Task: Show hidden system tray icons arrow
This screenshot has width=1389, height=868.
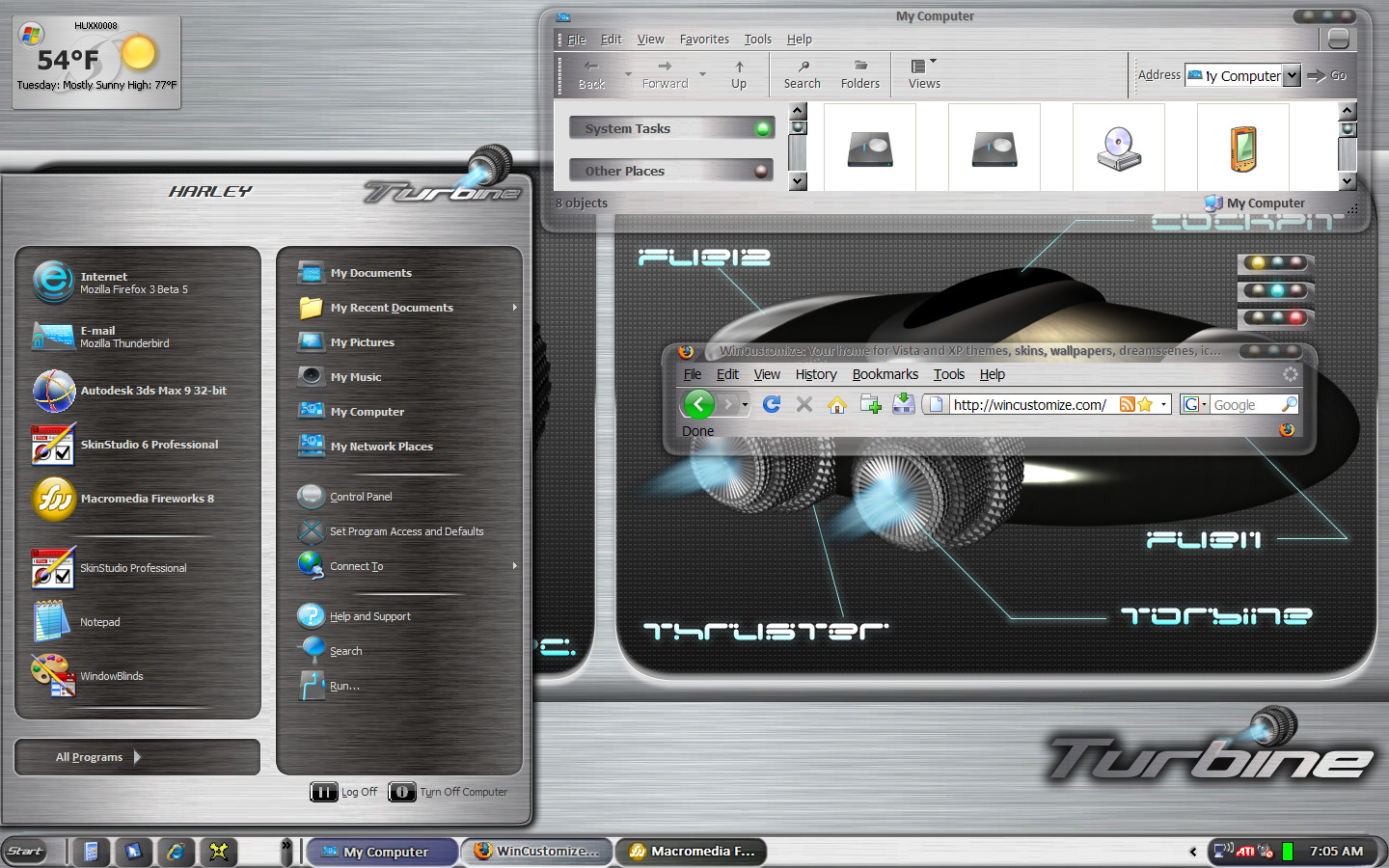Action: [x=1193, y=852]
